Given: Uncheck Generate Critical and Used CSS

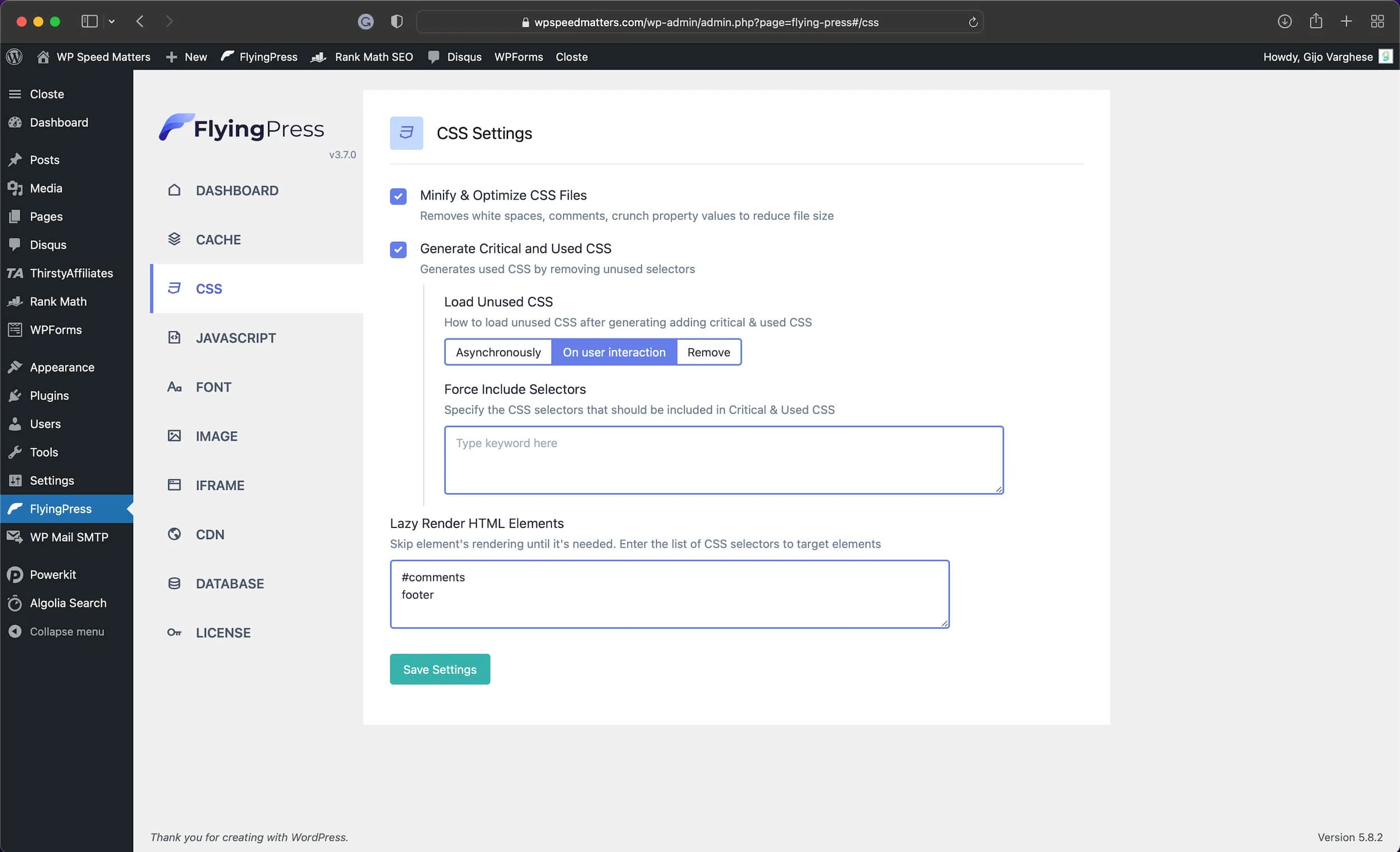Looking at the screenshot, I should (398, 249).
